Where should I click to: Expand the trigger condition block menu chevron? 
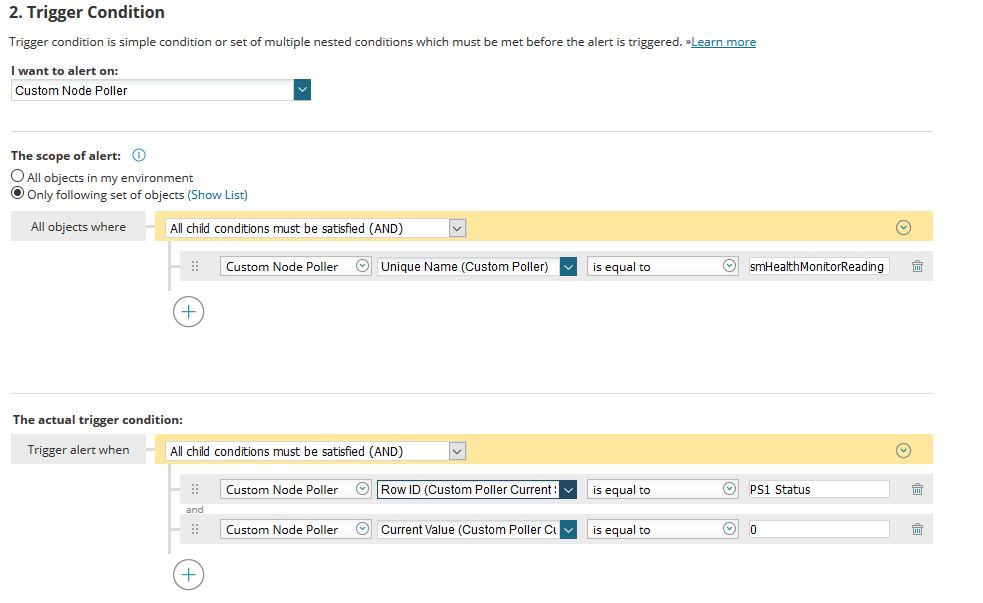(903, 451)
